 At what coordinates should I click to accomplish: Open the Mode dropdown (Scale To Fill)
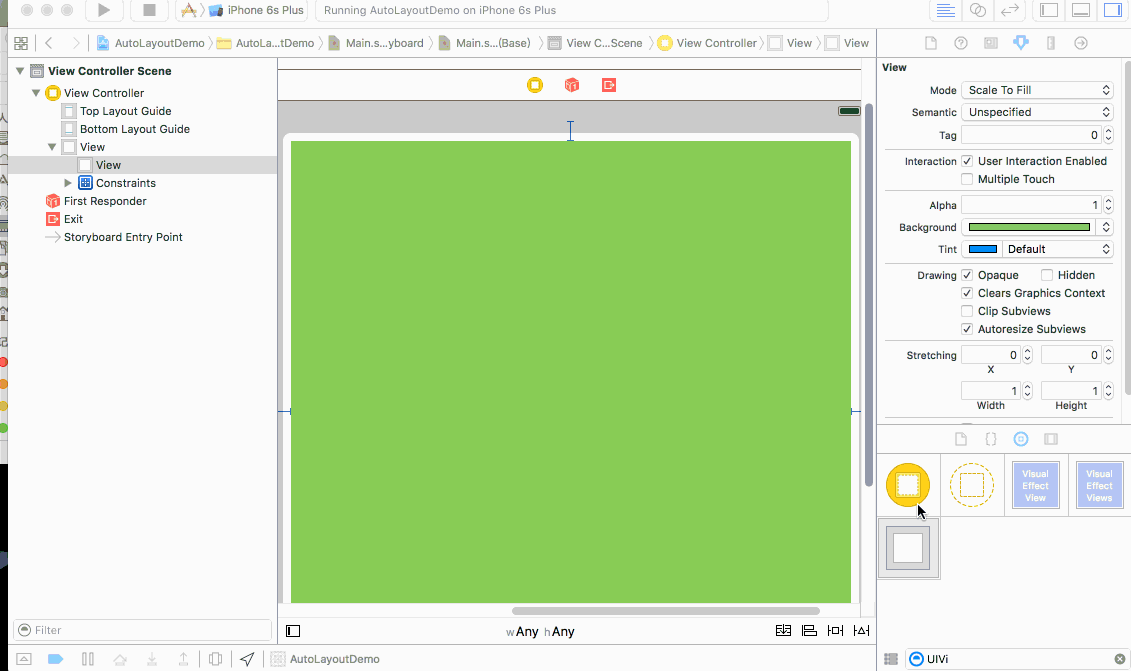tap(1037, 90)
